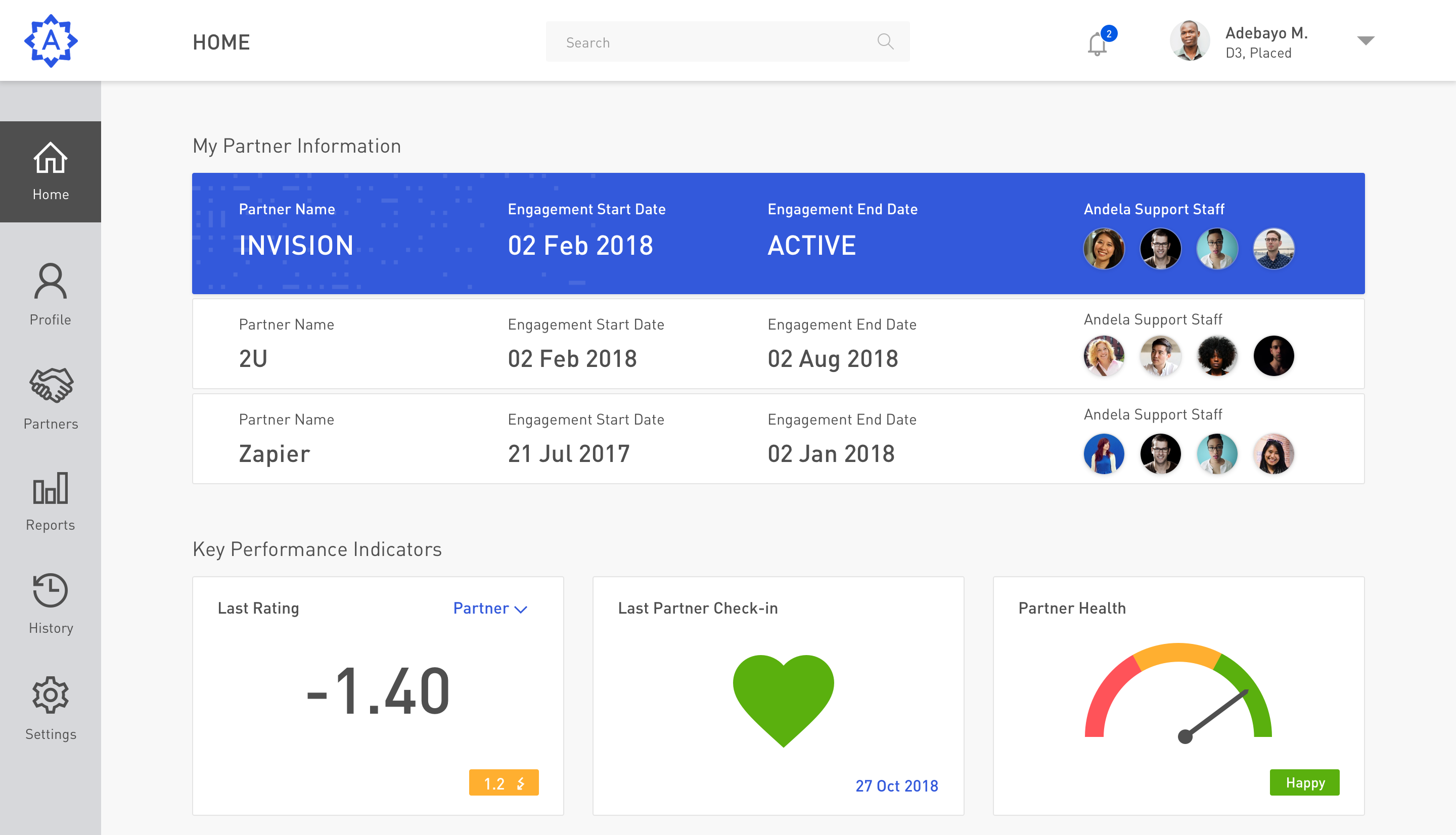Click the second 2U support staff avatar
Viewport: 1456px width, 835px height.
click(1161, 355)
